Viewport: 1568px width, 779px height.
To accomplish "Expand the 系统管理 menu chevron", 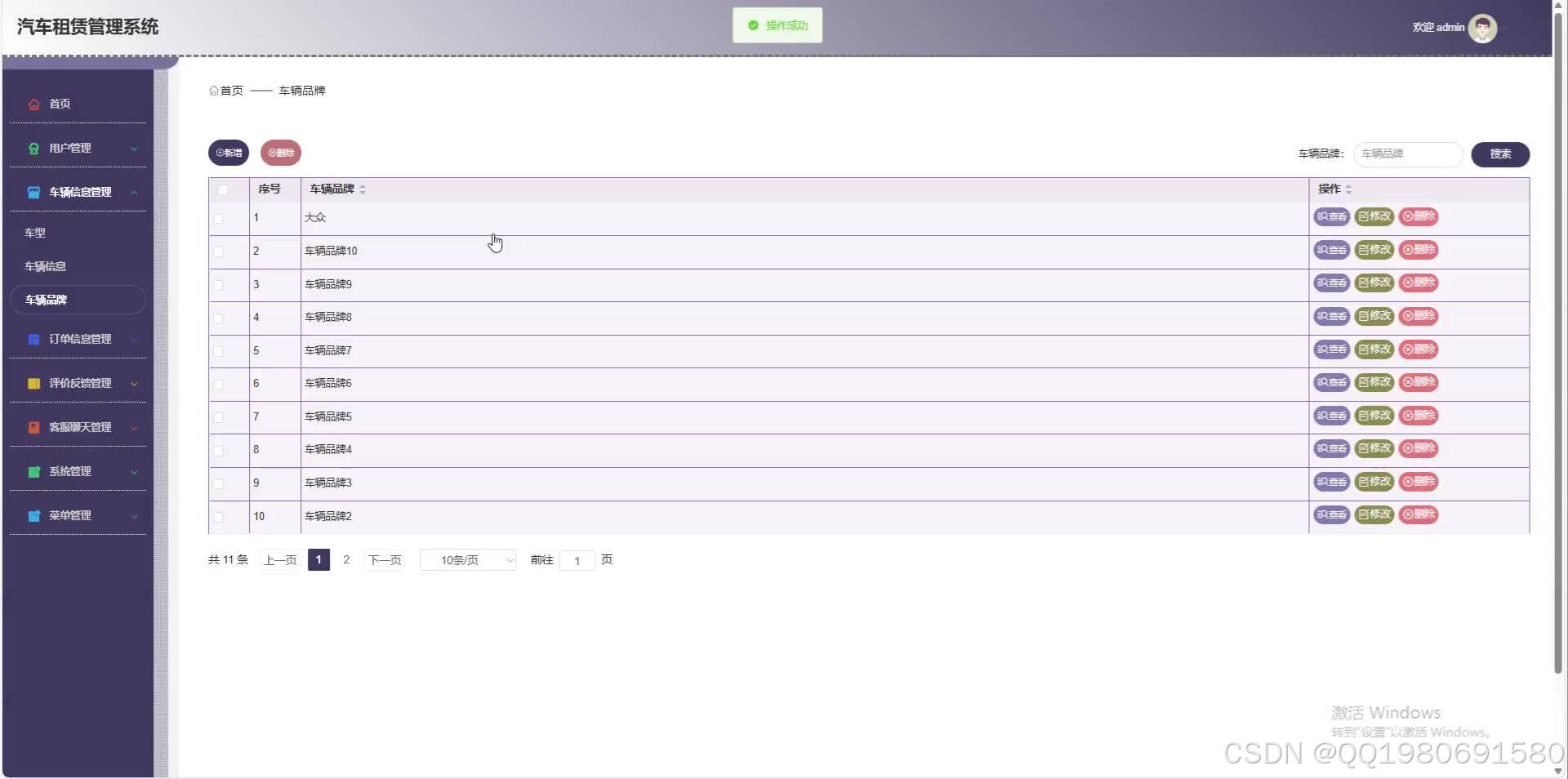I will (x=134, y=472).
